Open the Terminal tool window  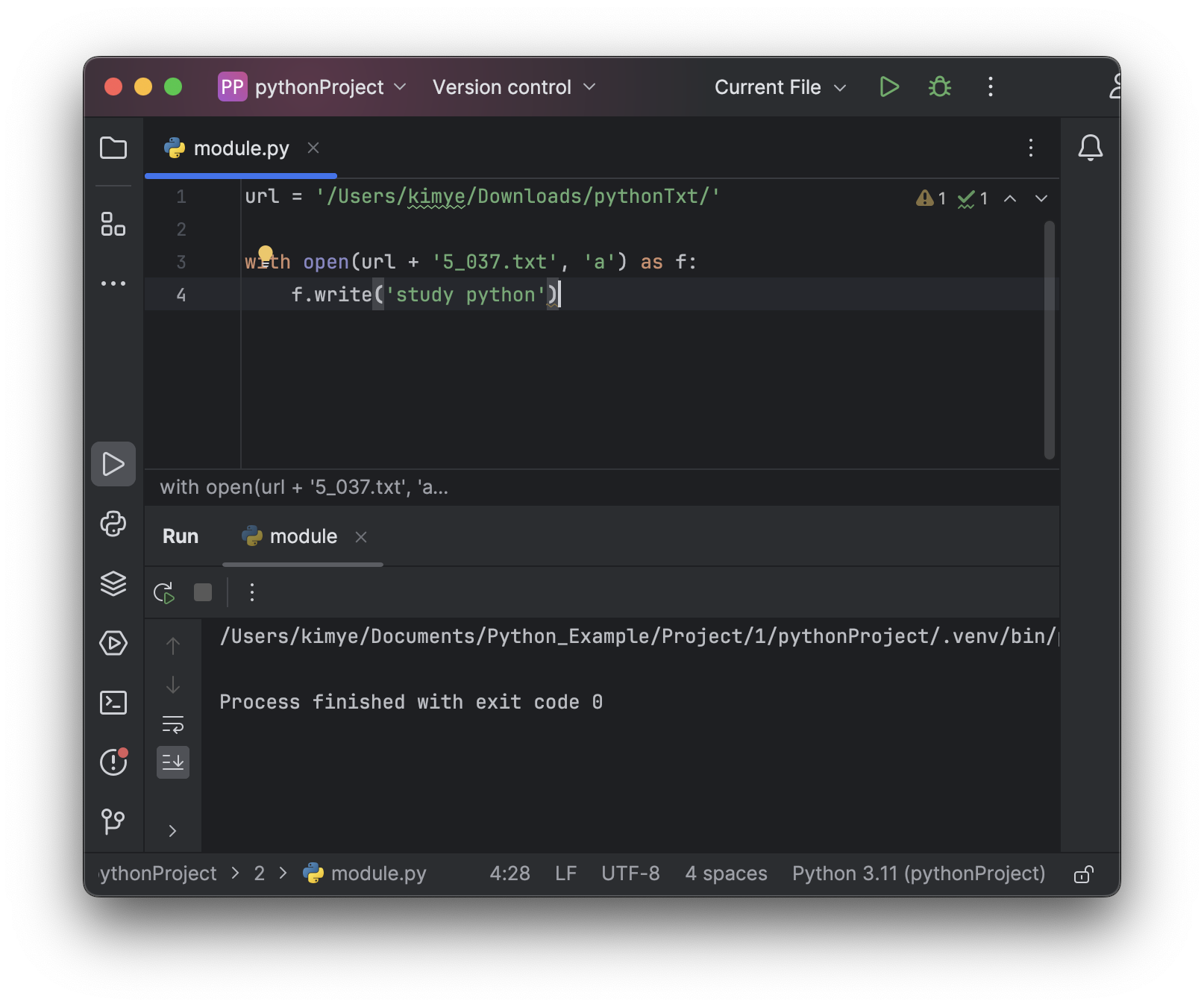[113, 703]
